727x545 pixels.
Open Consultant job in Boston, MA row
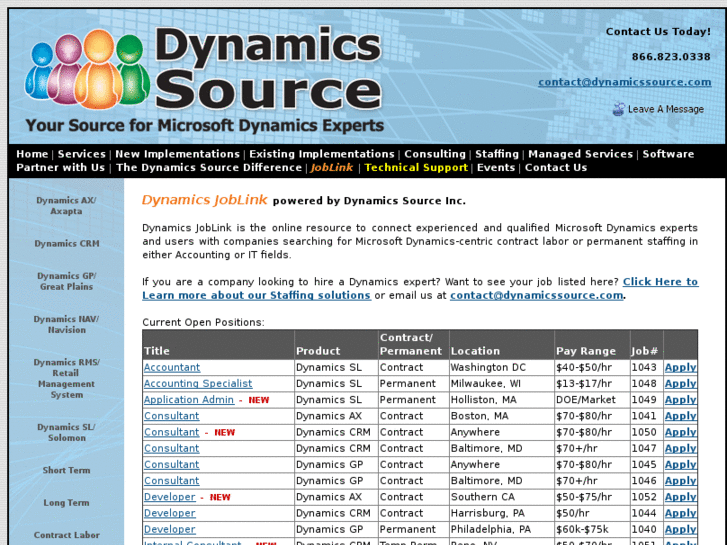pyautogui.click(x=172, y=416)
